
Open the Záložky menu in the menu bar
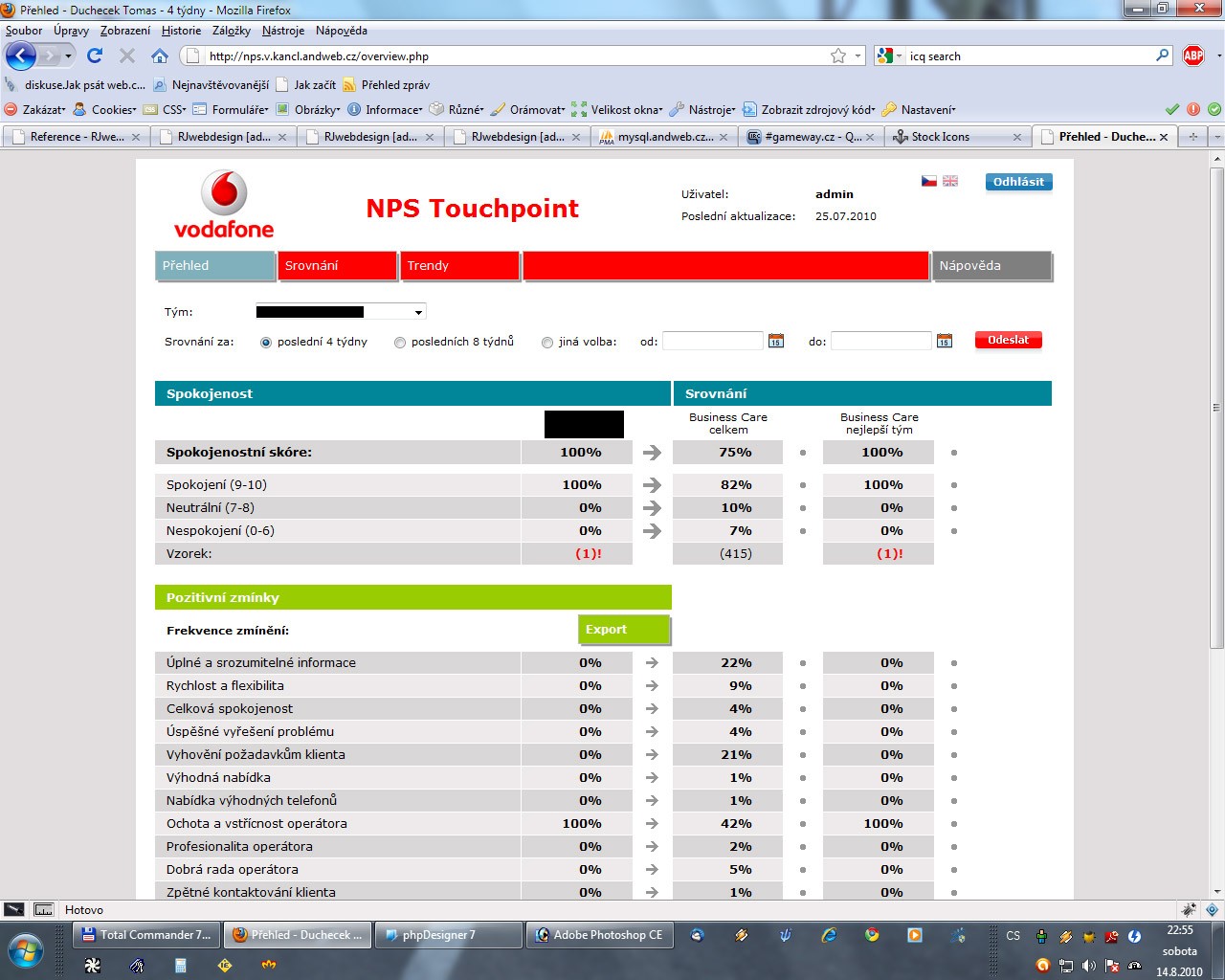pyautogui.click(x=232, y=31)
